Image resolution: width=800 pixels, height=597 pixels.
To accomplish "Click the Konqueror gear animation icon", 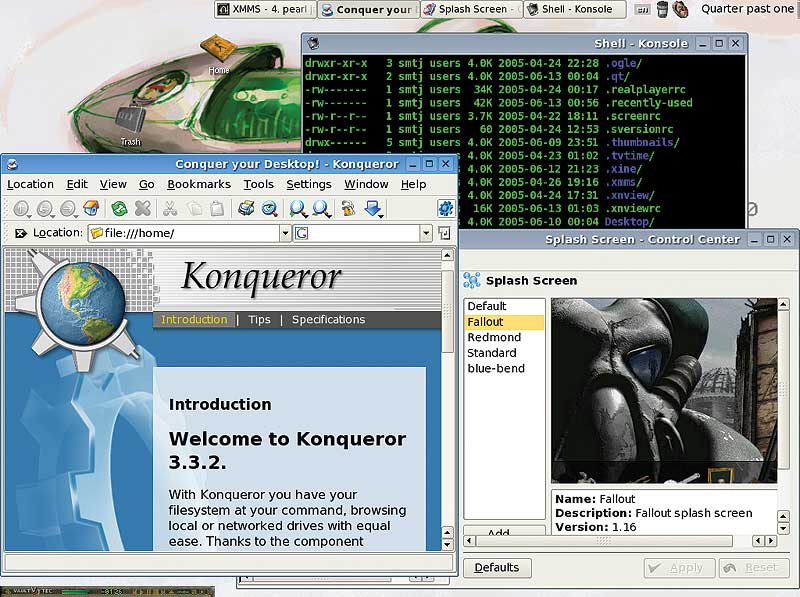I will (445, 208).
